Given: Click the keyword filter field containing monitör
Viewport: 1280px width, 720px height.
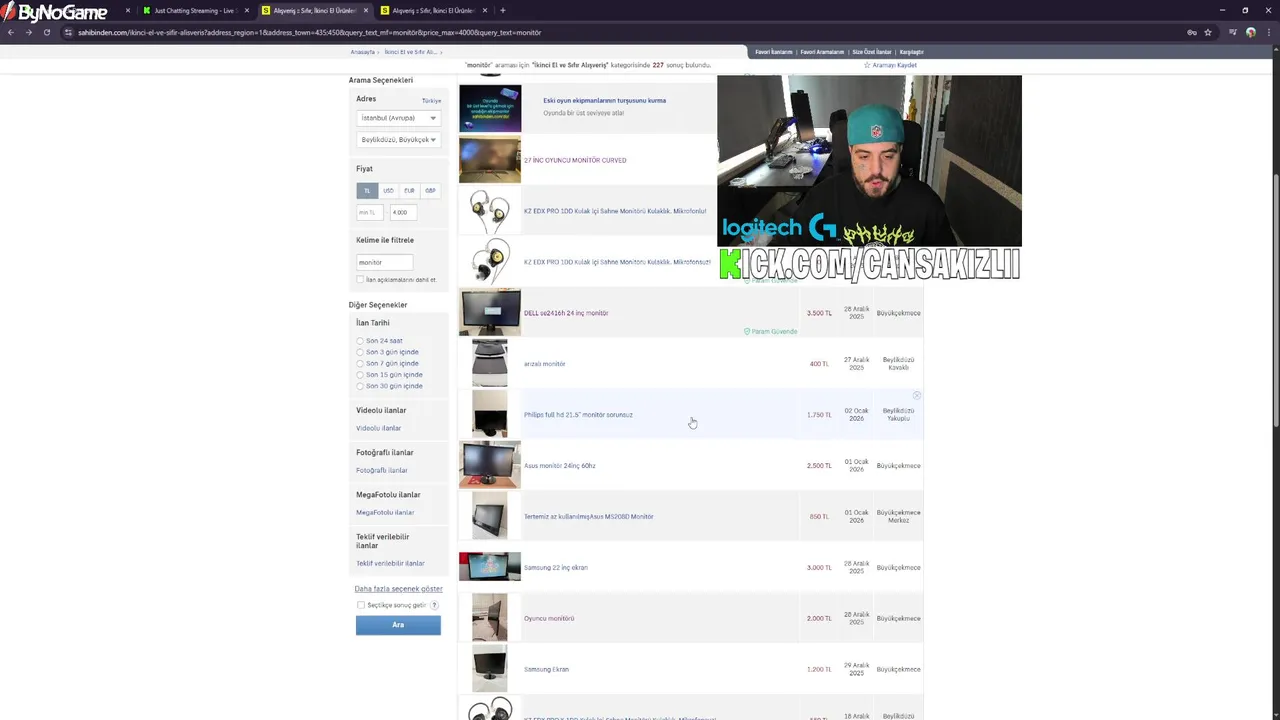Looking at the screenshot, I should [x=385, y=262].
